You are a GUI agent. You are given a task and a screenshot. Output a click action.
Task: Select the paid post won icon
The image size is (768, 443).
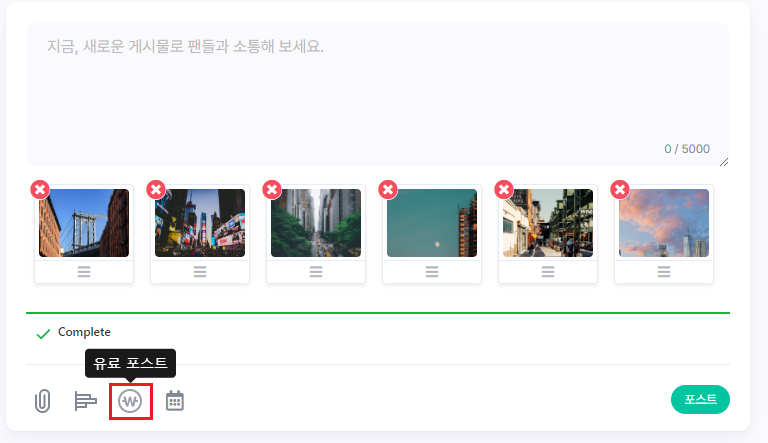pyautogui.click(x=130, y=401)
